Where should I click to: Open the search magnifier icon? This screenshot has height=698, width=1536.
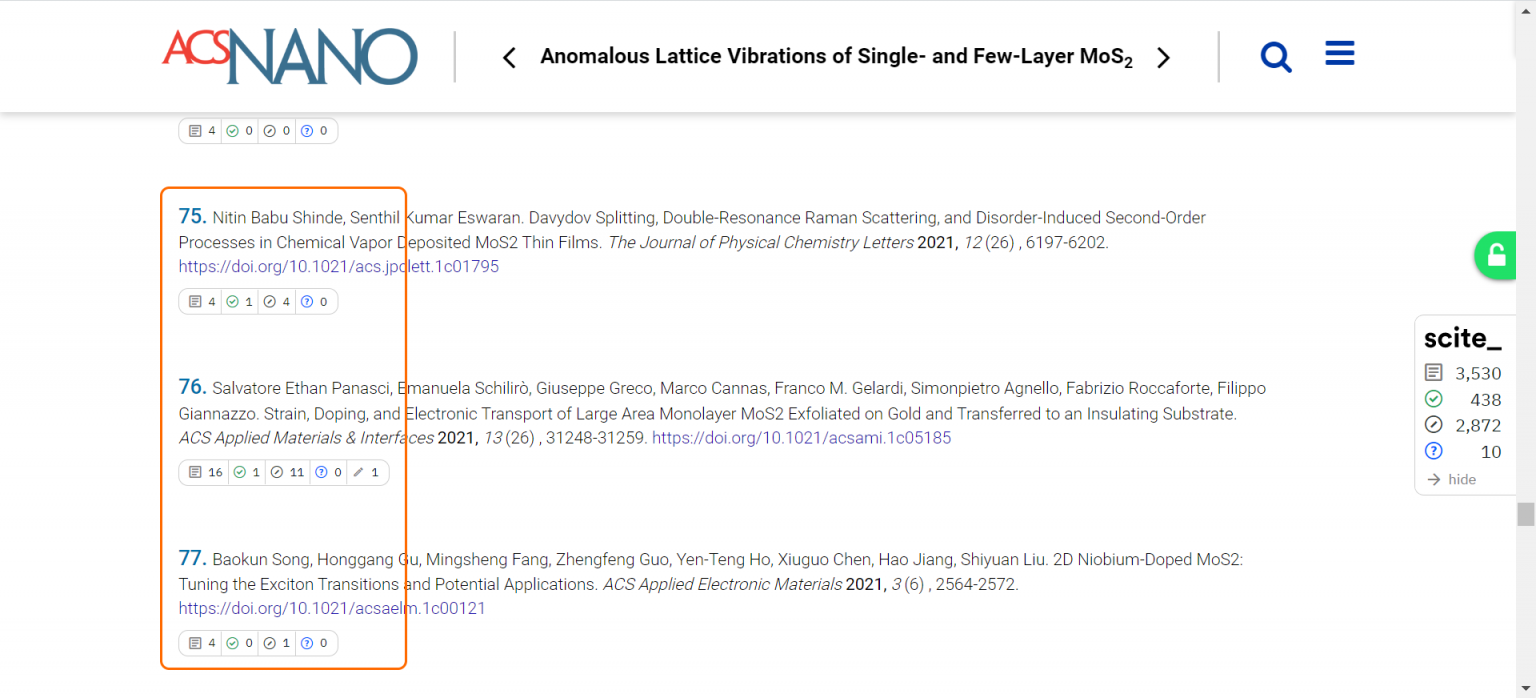click(x=1276, y=57)
